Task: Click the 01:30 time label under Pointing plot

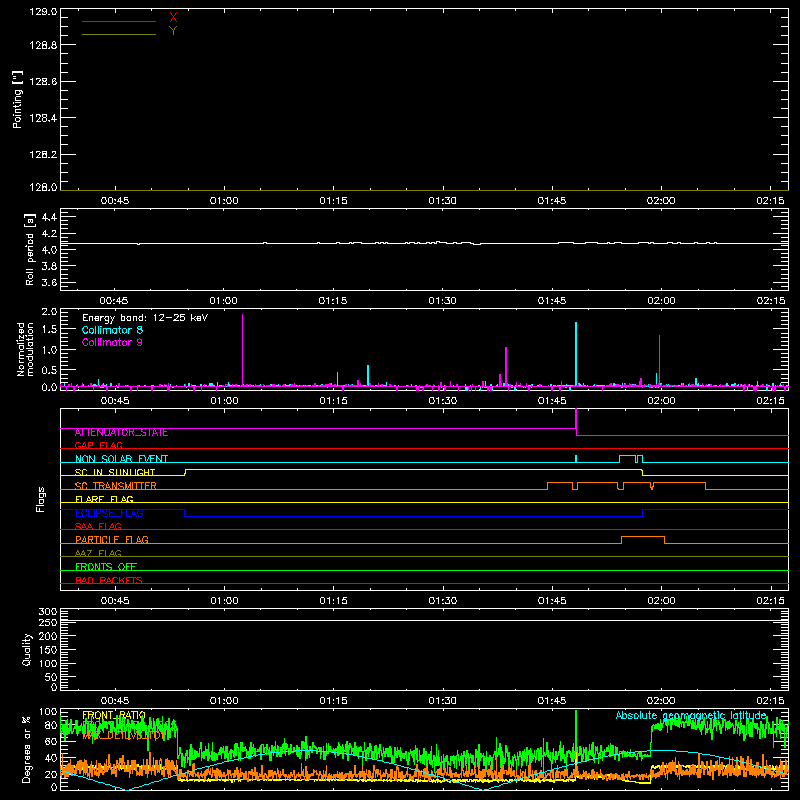Action: click(442, 201)
